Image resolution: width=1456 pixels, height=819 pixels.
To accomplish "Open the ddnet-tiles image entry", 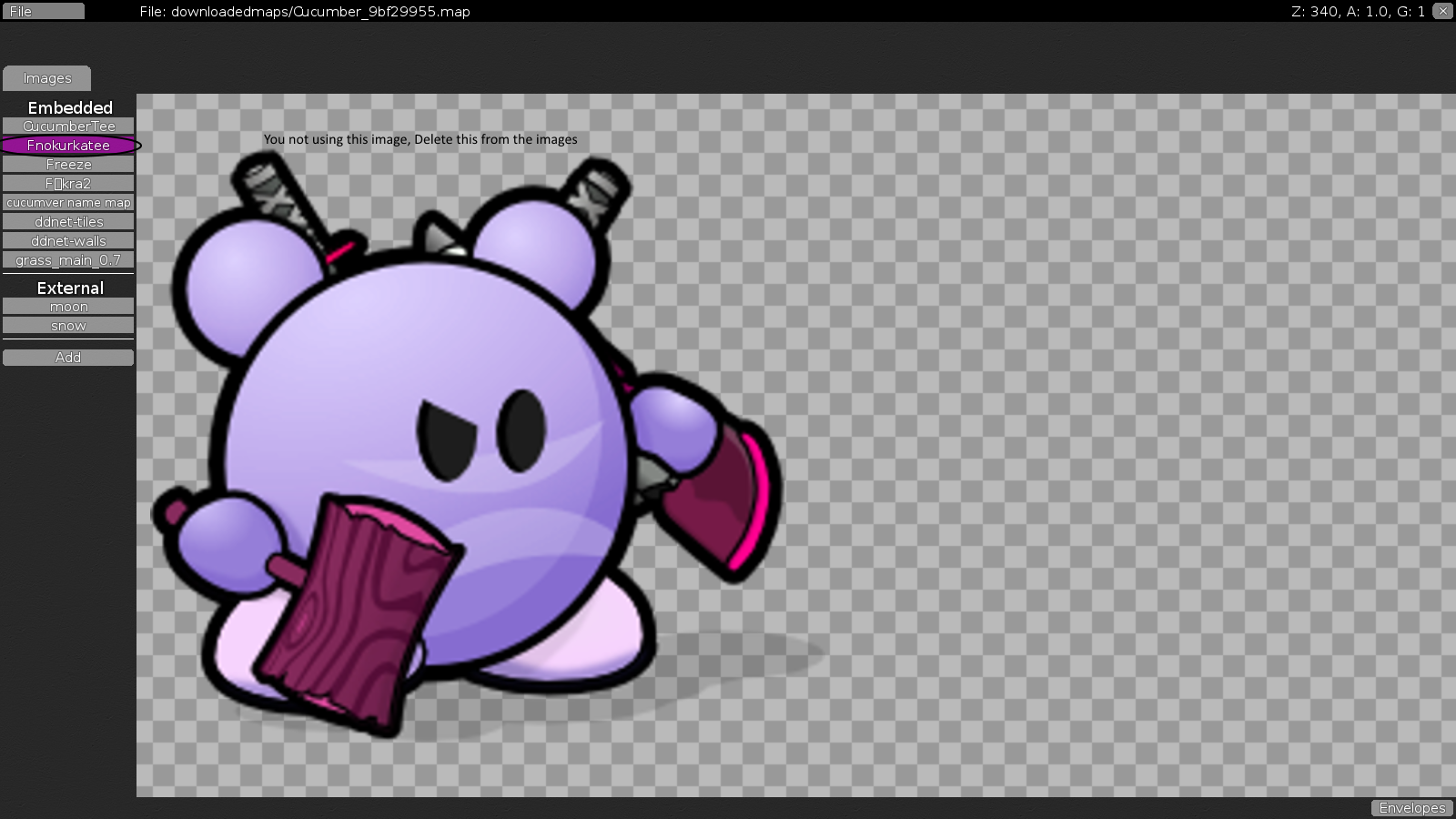I will point(68,221).
